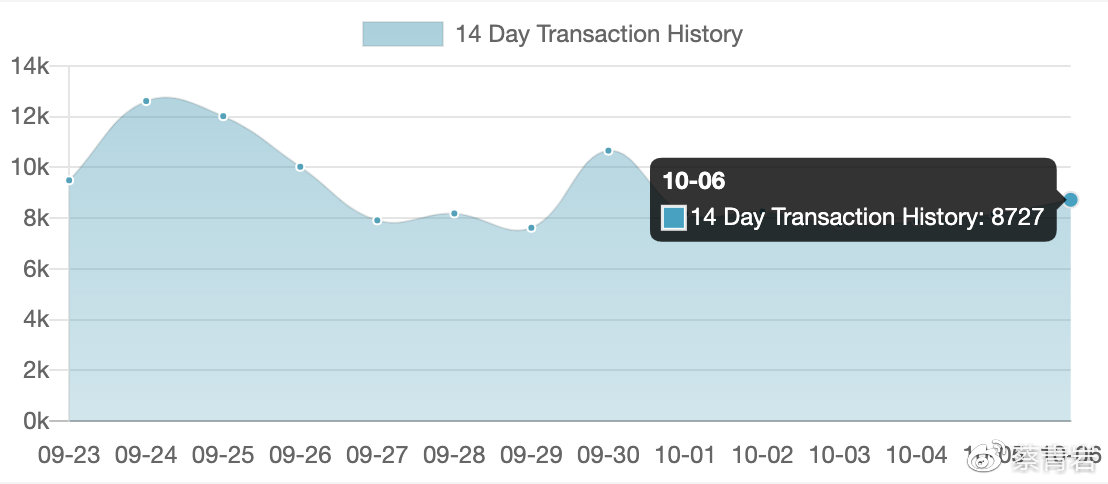The width and height of the screenshot is (1108, 484).
Task: Click the 10-01 x-axis label
Action: pyautogui.click(x=685, y=455)
